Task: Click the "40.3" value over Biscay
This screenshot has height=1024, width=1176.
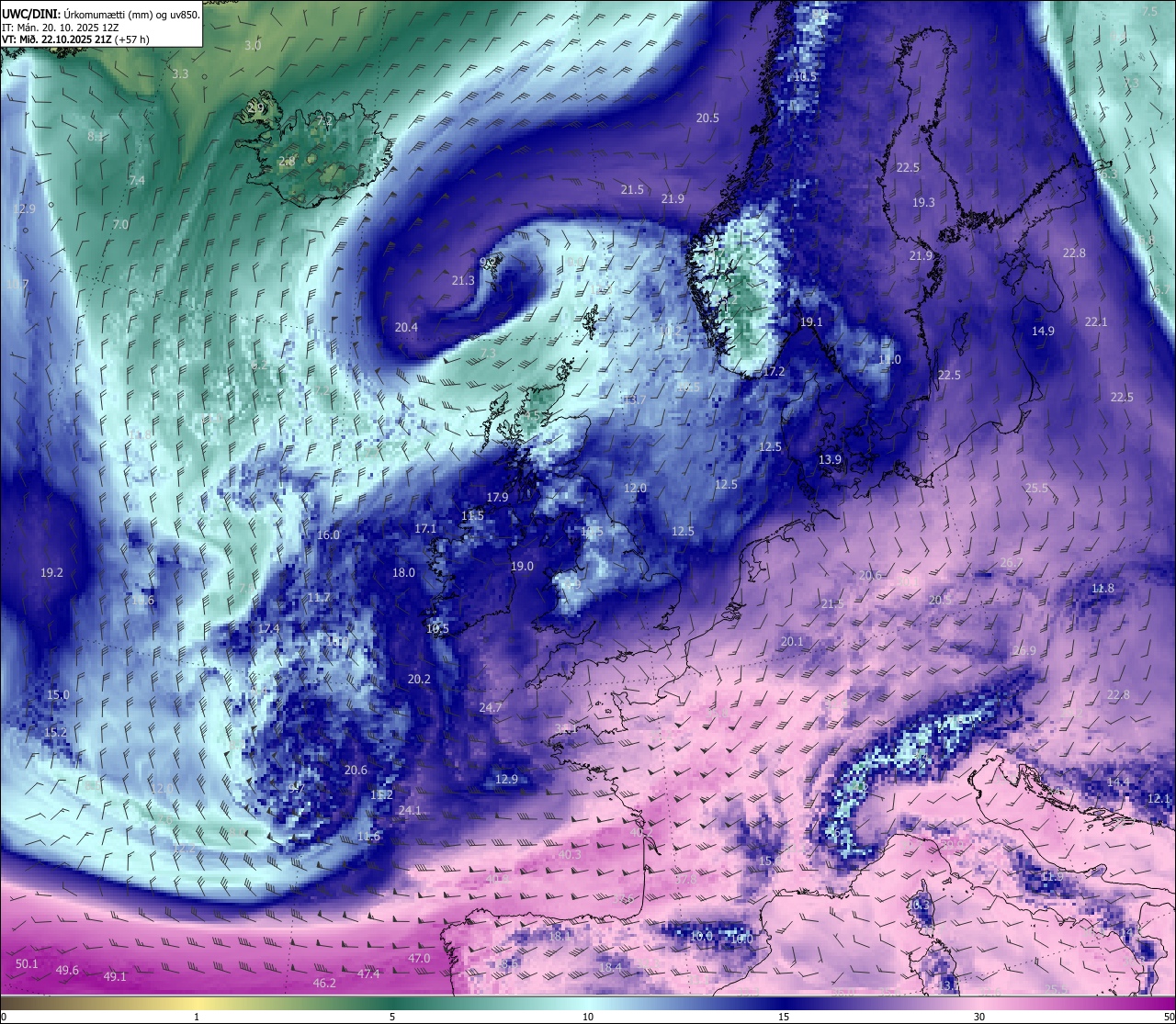Action: [569, 854]
